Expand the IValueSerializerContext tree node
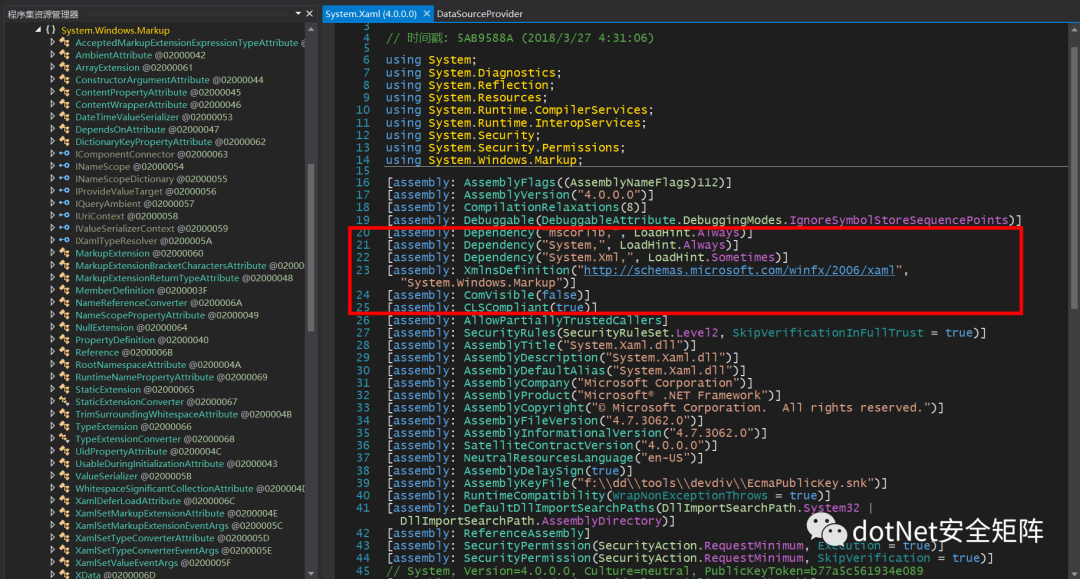This screenshot has width=1080, height=579. (52, 229)
